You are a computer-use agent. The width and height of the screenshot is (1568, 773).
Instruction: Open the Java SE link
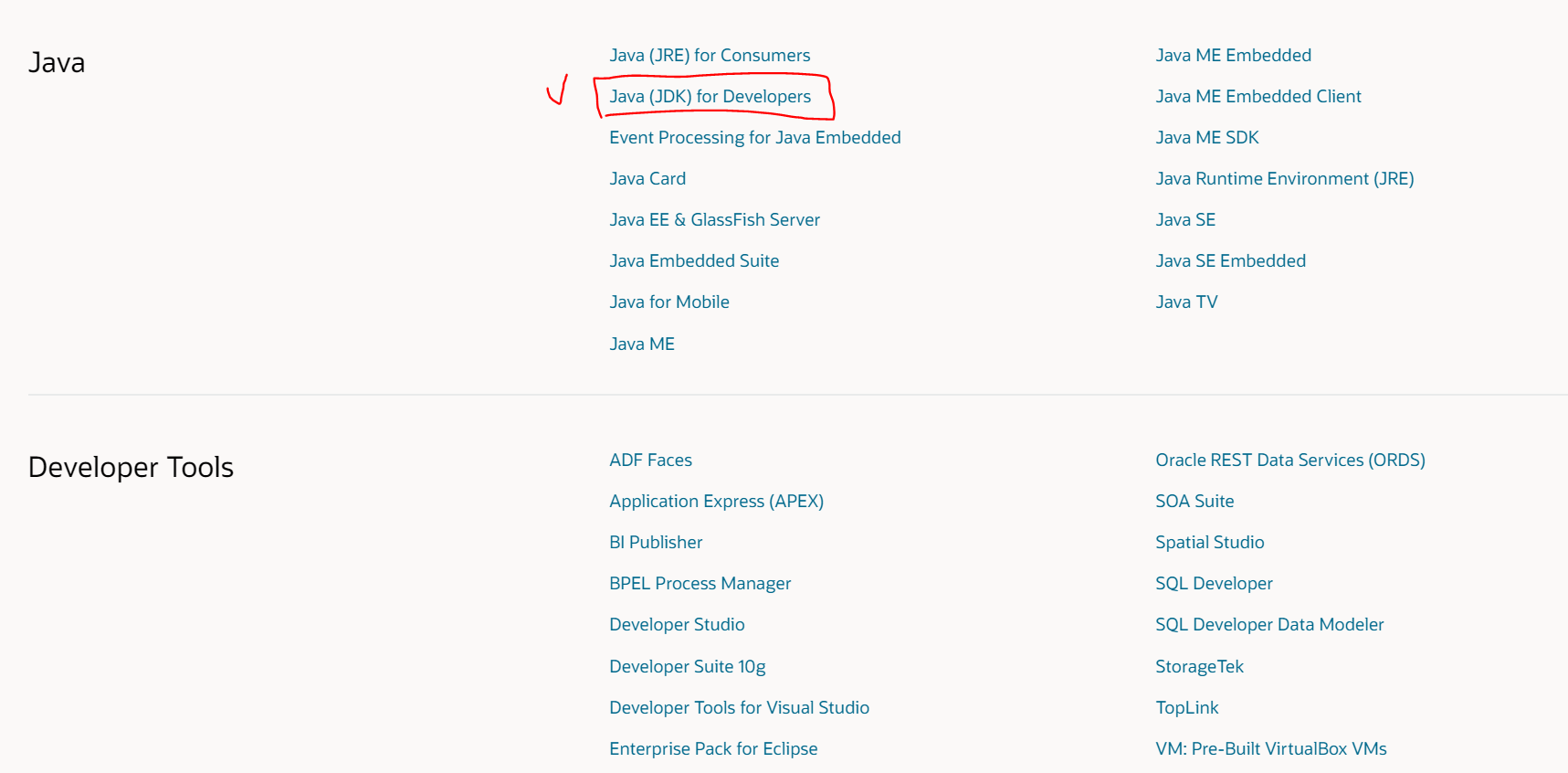1185,220
